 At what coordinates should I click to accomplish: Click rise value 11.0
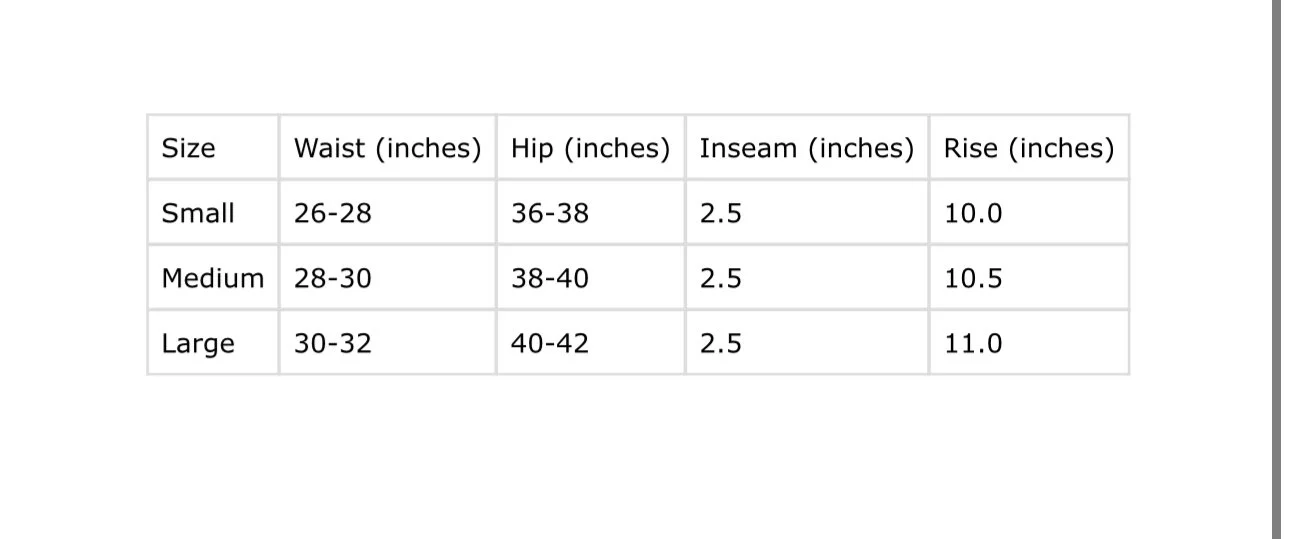(x=973, y=343)
